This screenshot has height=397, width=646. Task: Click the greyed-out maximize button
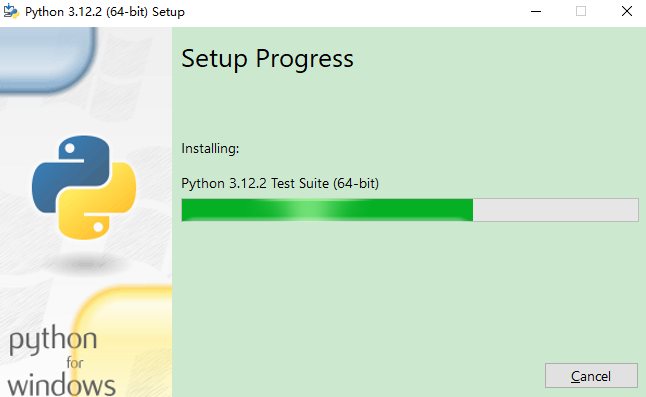[x=581, y=12]
